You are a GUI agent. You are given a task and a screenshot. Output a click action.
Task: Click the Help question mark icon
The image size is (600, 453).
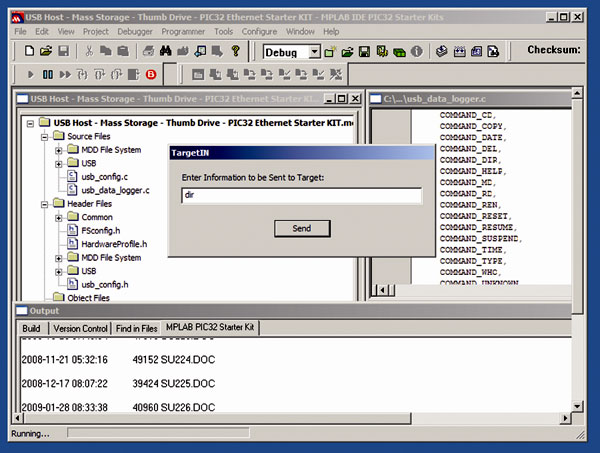click(x=236, y=51)
